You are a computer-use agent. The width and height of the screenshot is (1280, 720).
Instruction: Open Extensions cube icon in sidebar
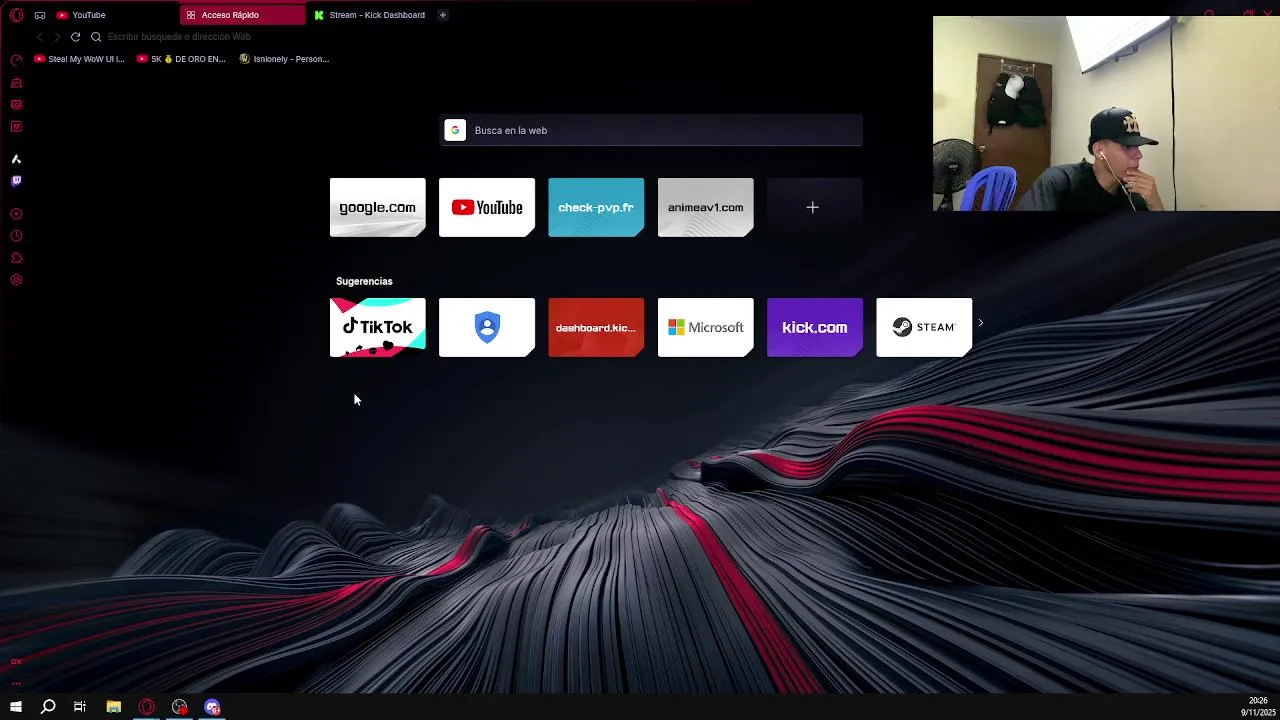click(16, 258)
